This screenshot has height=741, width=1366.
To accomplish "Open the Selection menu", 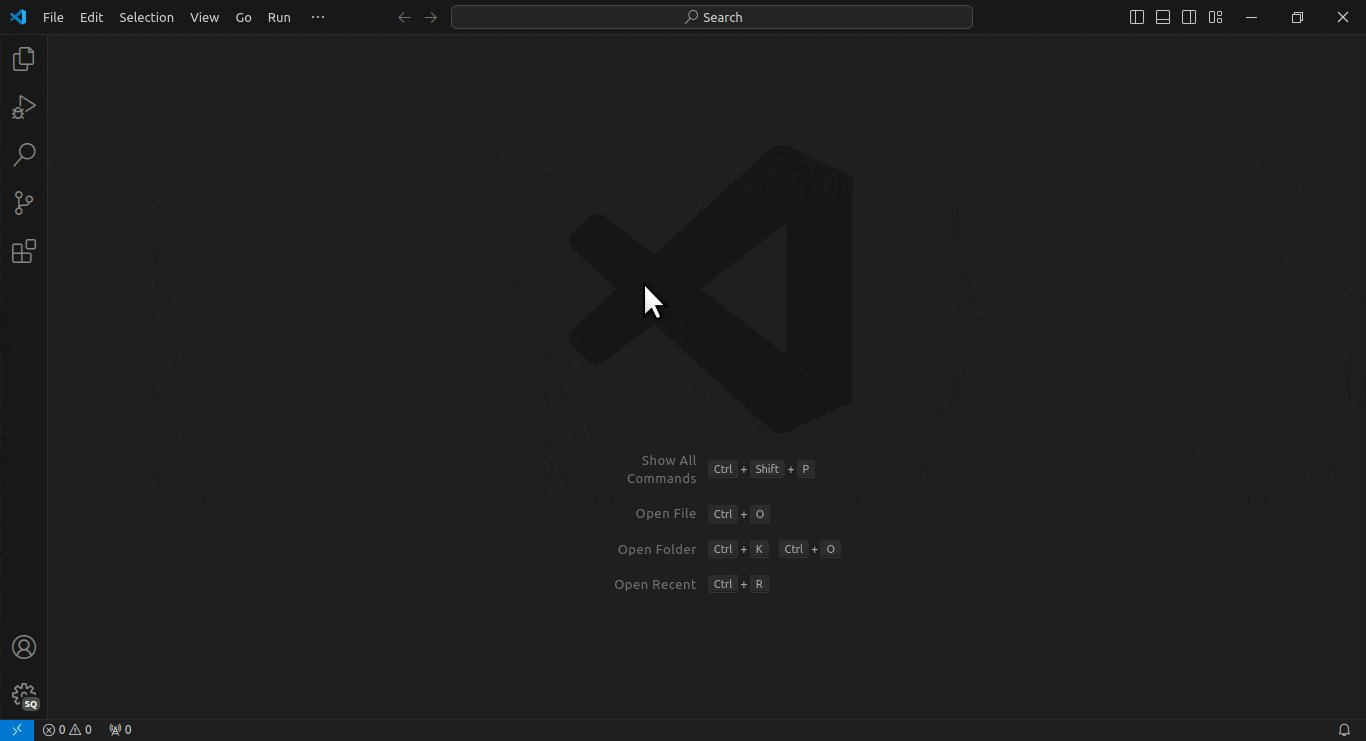I will pos(146,17).
